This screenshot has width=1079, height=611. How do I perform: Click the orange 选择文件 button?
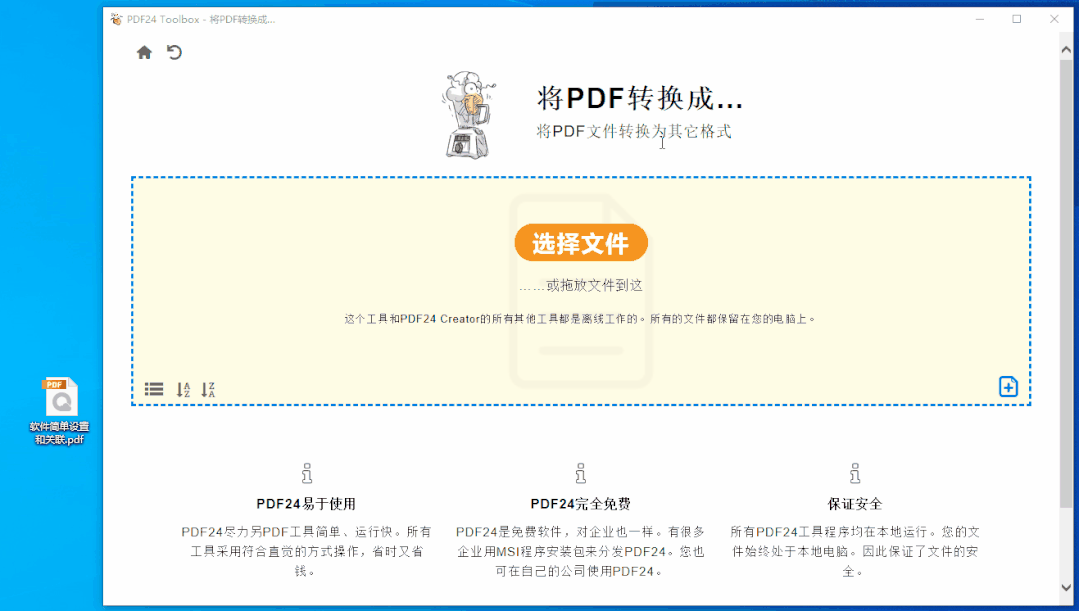581,243
